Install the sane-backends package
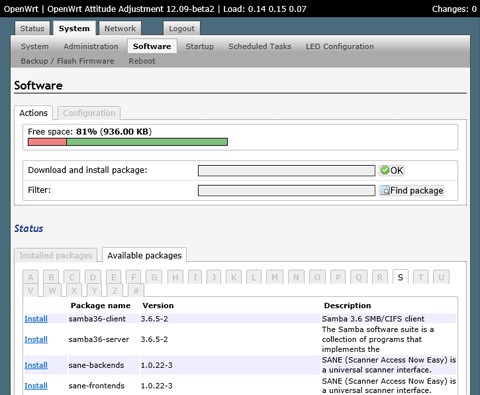 coord(36,365)
